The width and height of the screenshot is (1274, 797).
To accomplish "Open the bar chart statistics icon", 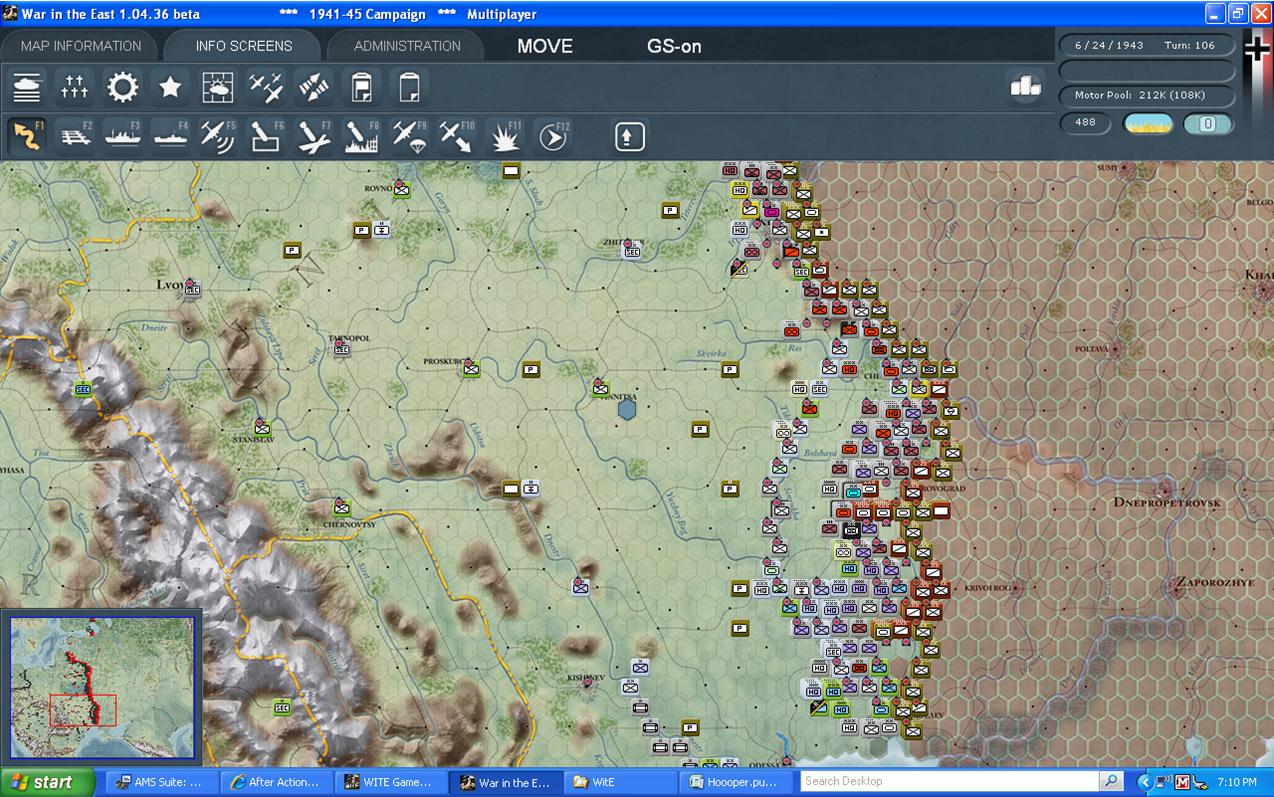I will (x=1026, y=87).
